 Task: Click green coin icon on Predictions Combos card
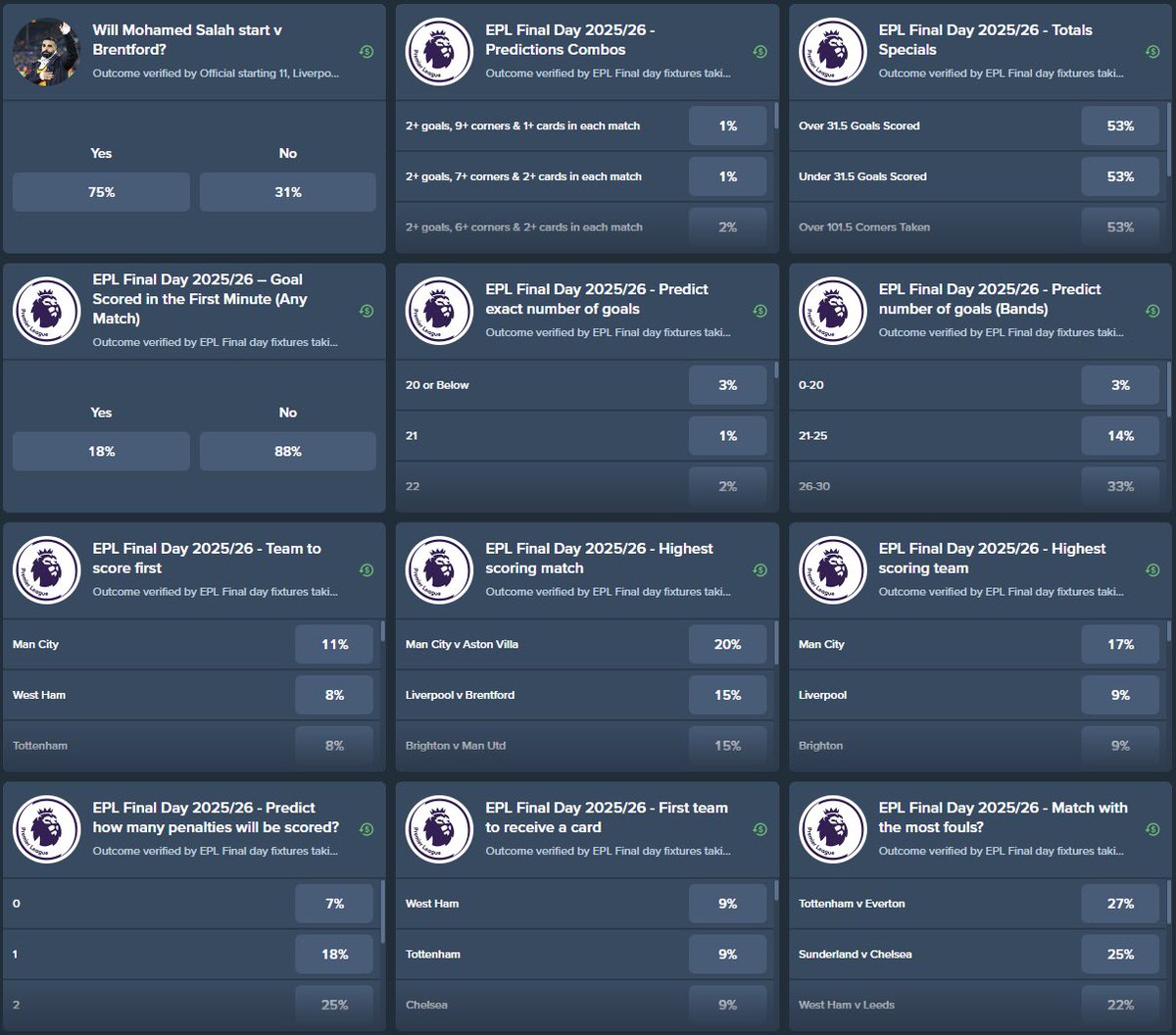(x=759, y=51)
